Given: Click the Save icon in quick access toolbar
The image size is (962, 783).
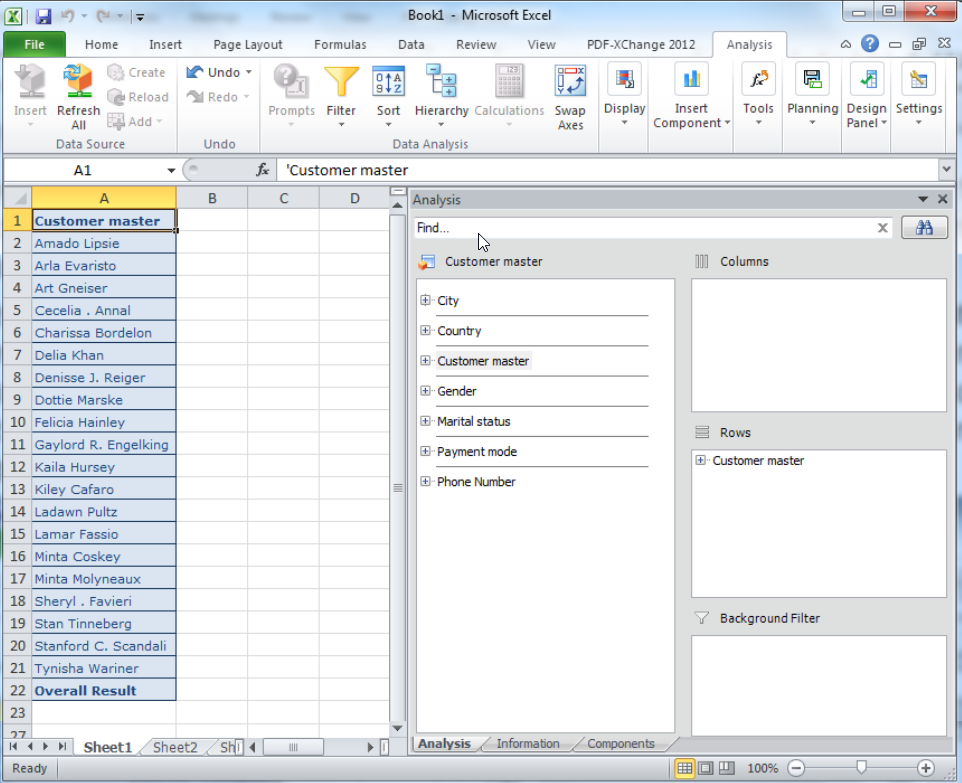Looking at the screenshot, I should [43, 16].
